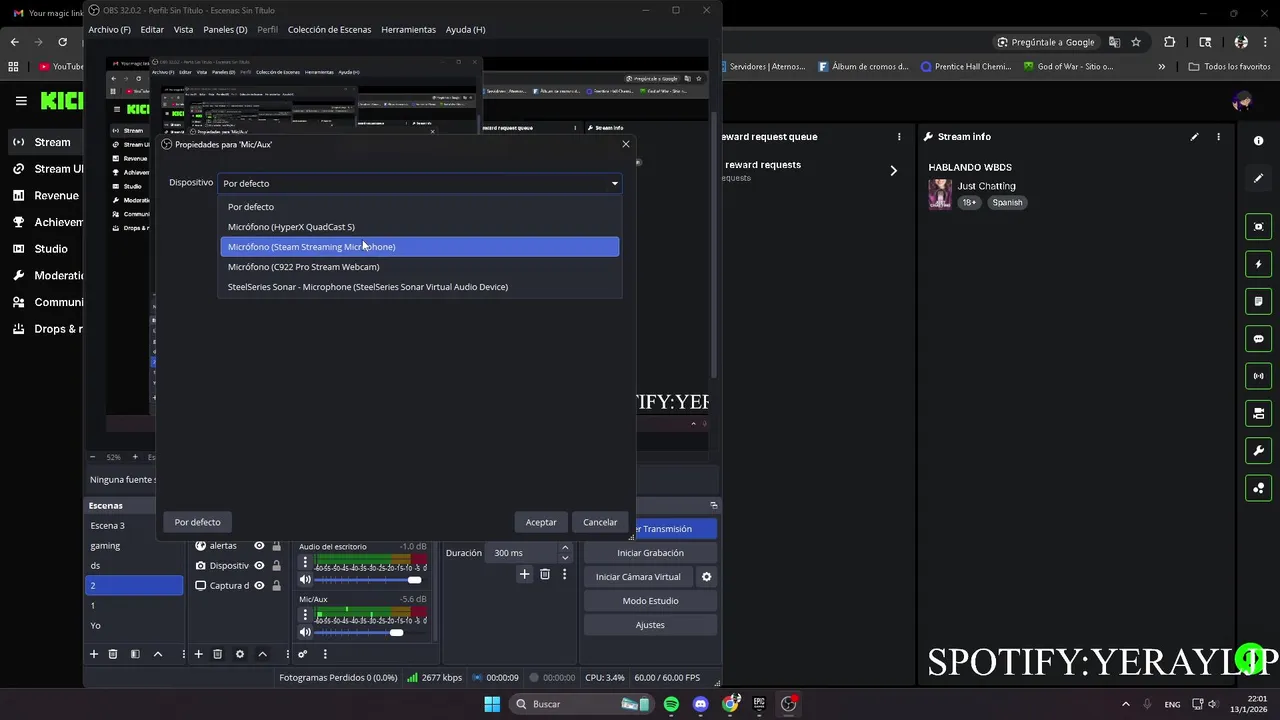1280x720 pixels.
Task: Close the Propiedades para Mic/Aux dialog
Action: pos(626,144)
